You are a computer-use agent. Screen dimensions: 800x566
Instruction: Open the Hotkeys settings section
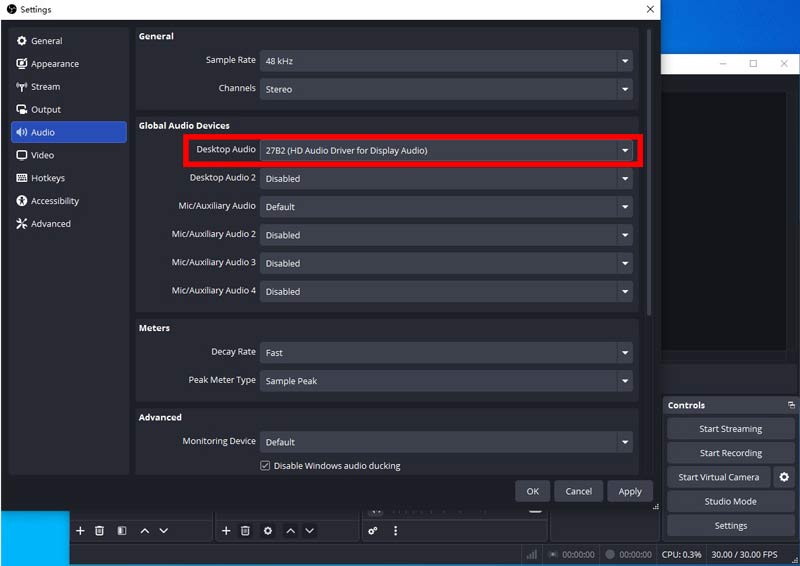pos(47,178)
